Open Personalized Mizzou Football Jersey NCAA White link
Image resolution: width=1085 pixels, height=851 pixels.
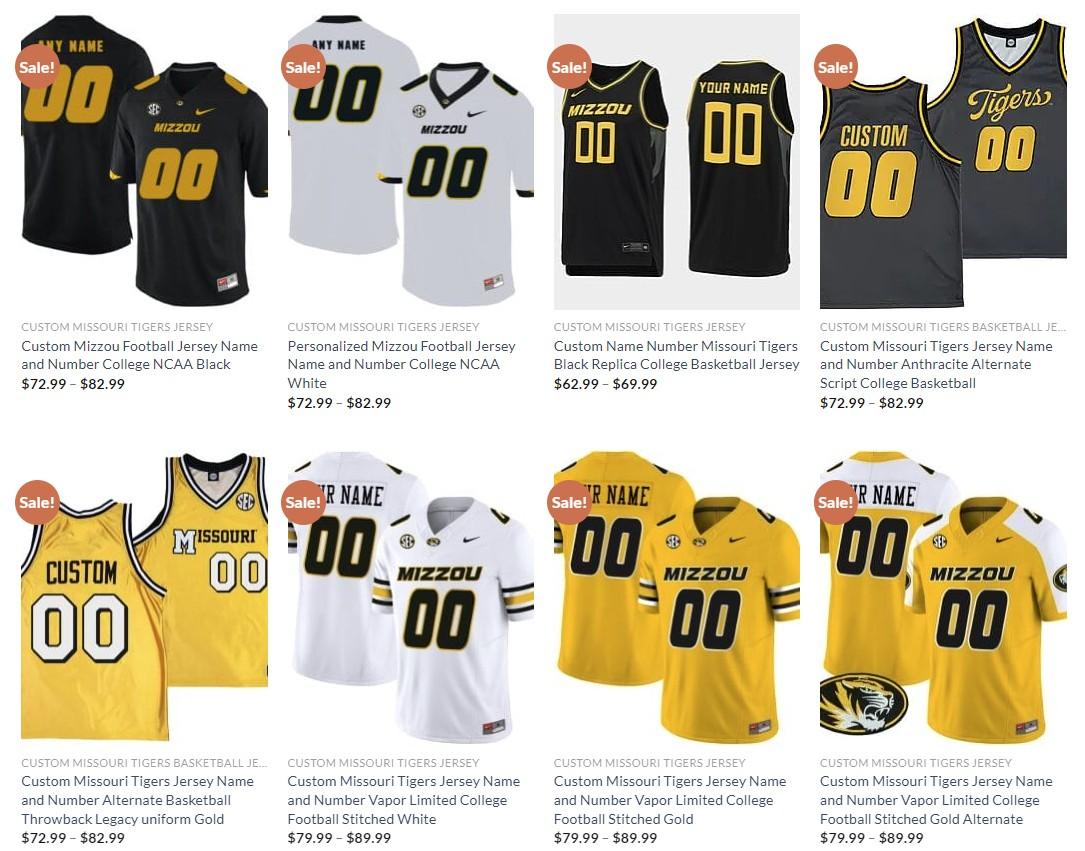point(401,365)
